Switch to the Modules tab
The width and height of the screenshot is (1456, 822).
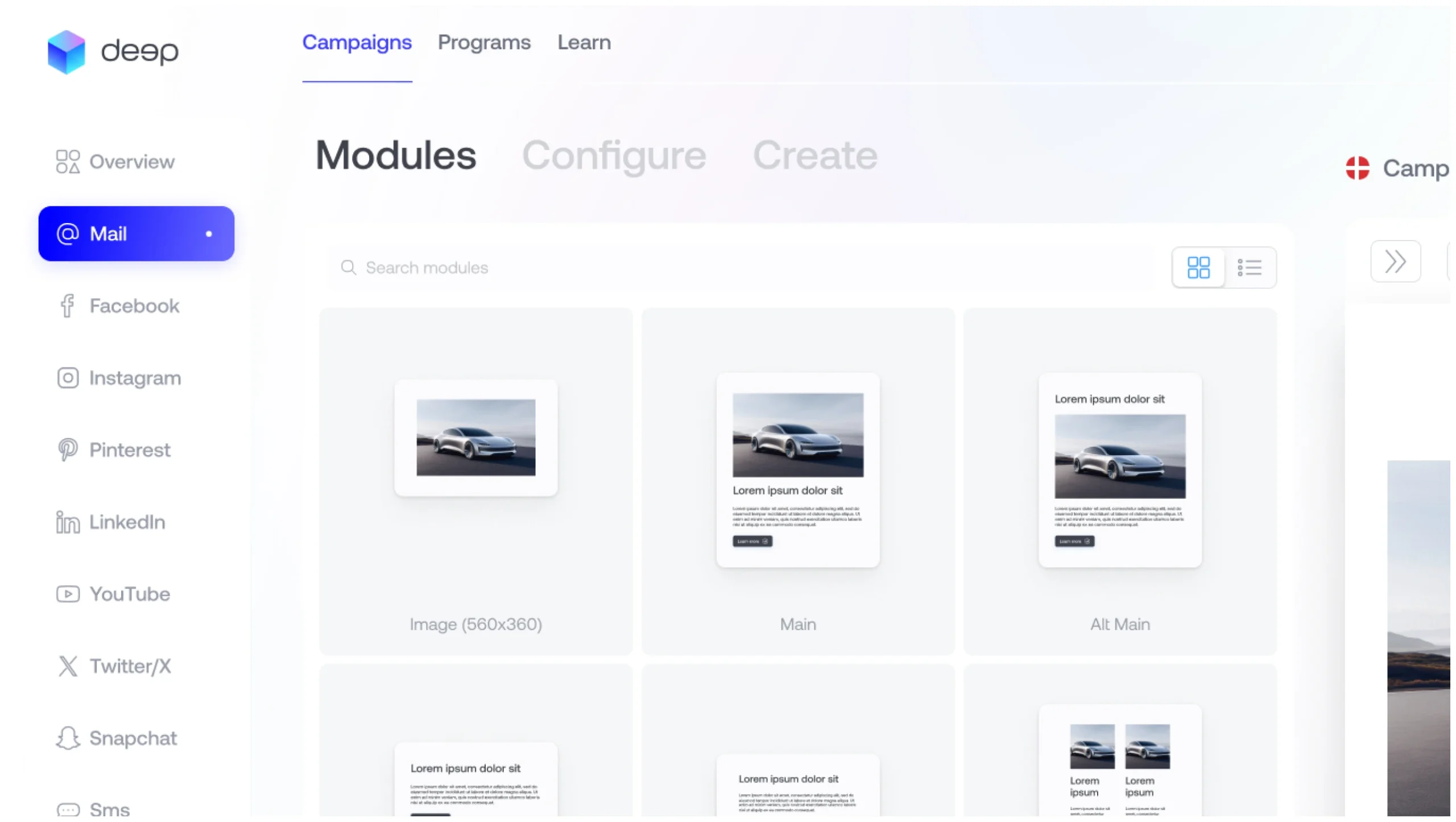coord(395,155)
